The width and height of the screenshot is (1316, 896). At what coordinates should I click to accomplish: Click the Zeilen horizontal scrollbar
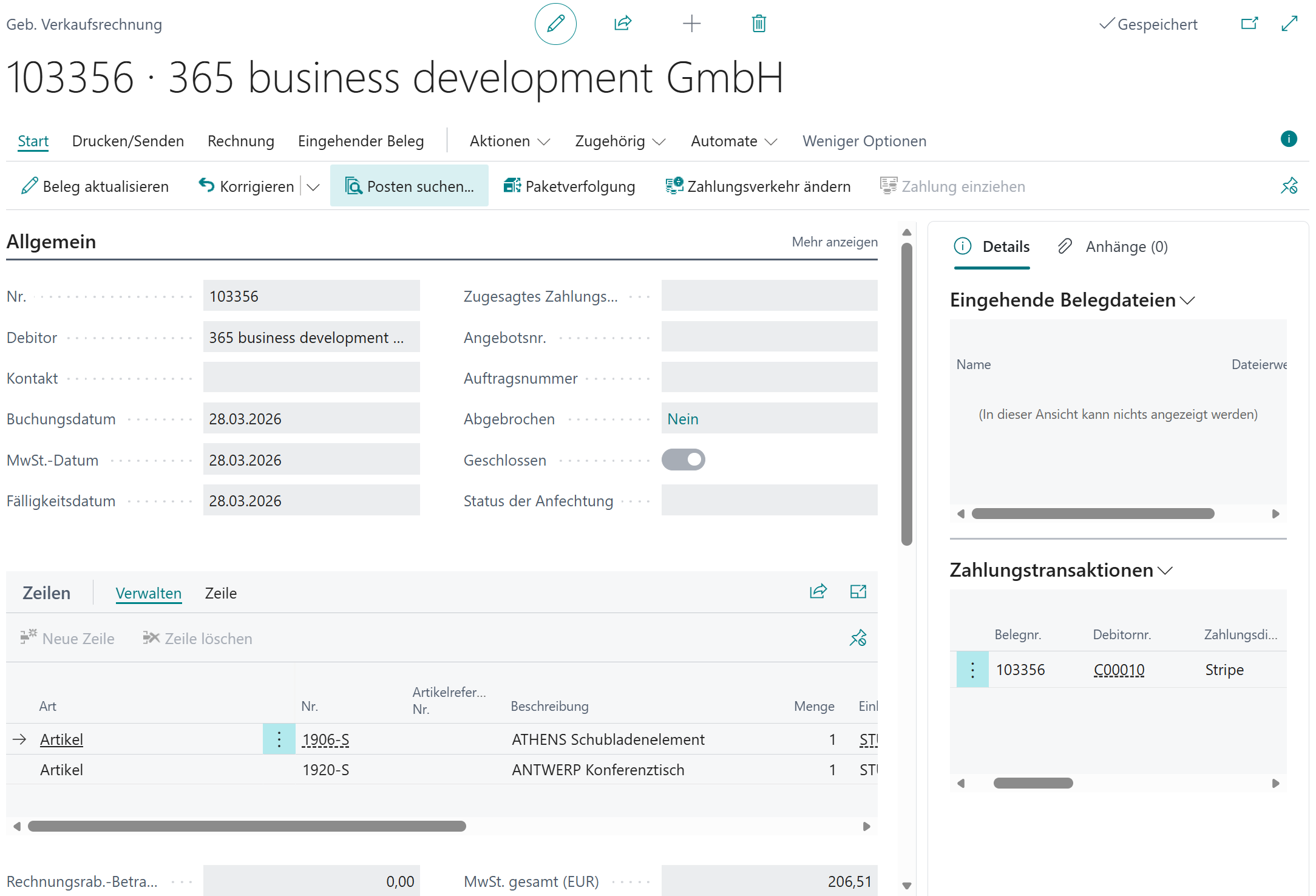246,826
